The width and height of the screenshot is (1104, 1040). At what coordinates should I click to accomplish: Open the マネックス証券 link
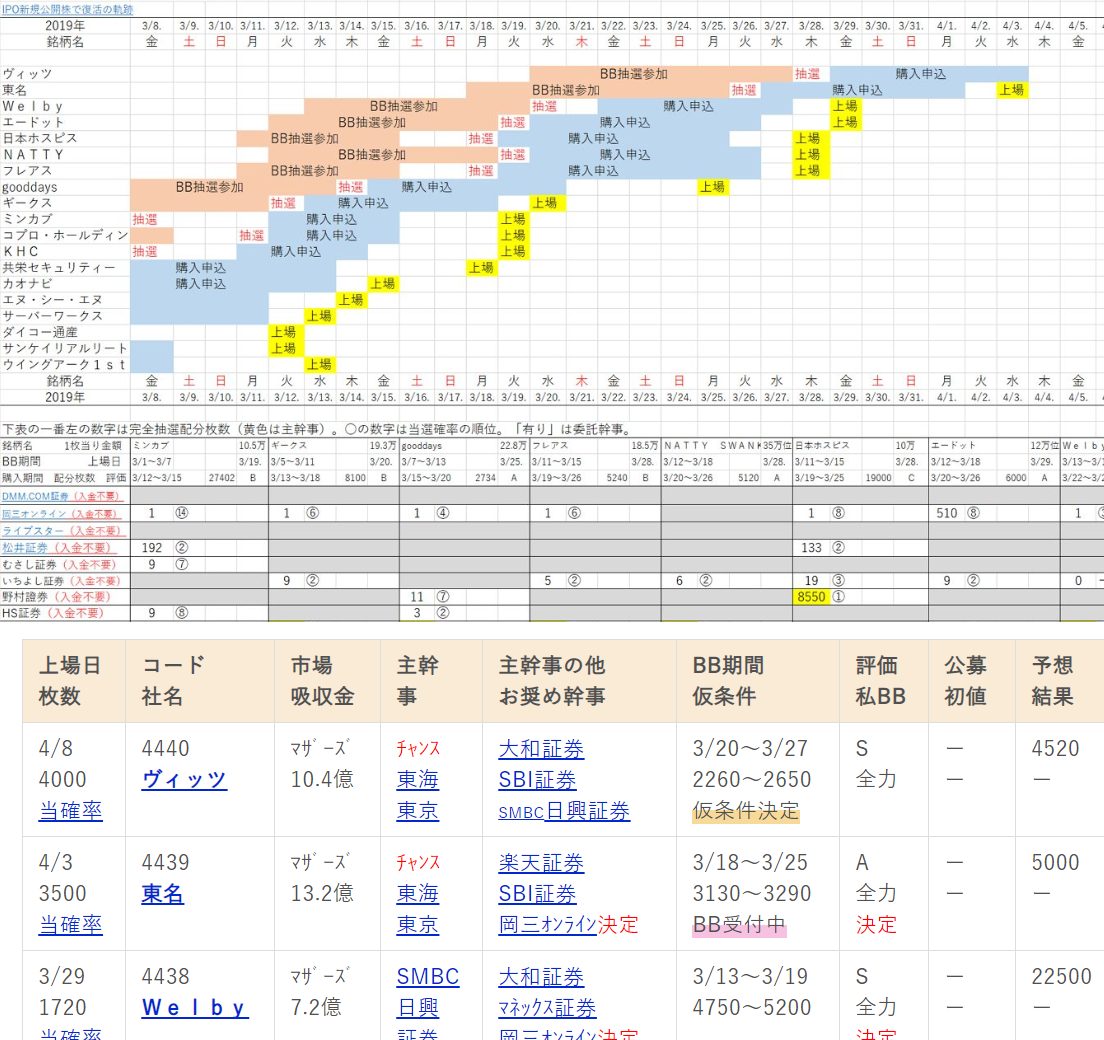547,1008
